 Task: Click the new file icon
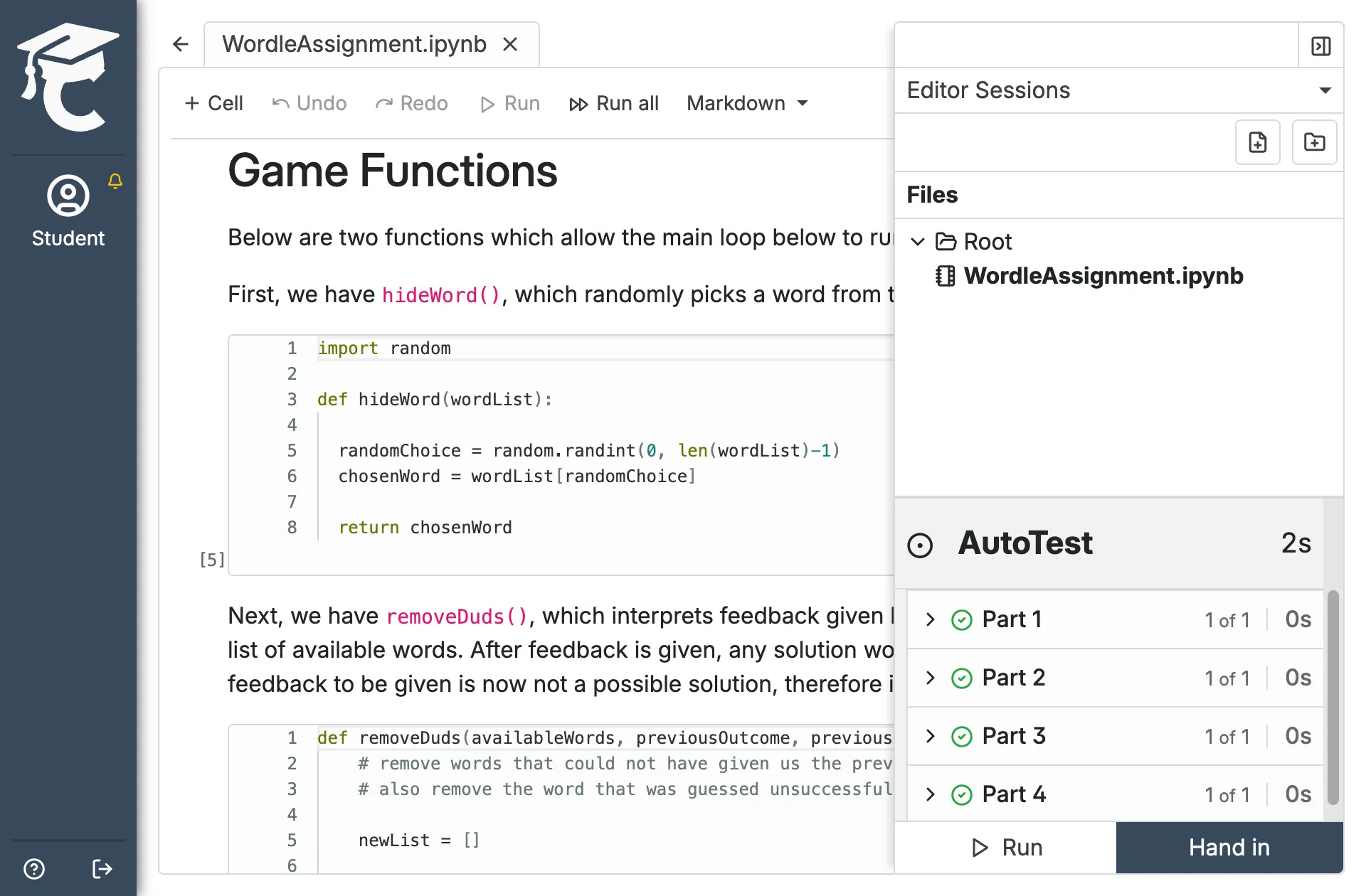coord(1258,142)
